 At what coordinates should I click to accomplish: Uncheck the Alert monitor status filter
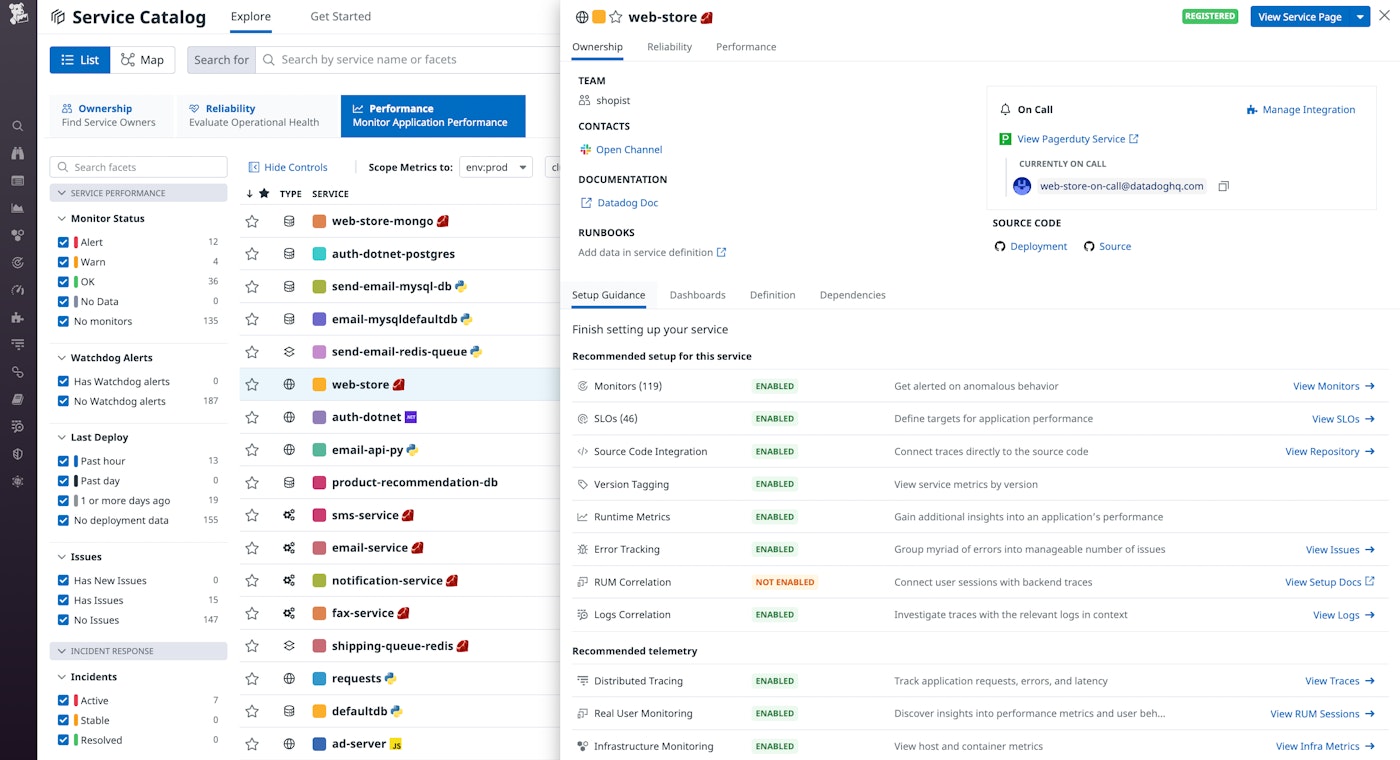tap(63, 242)
